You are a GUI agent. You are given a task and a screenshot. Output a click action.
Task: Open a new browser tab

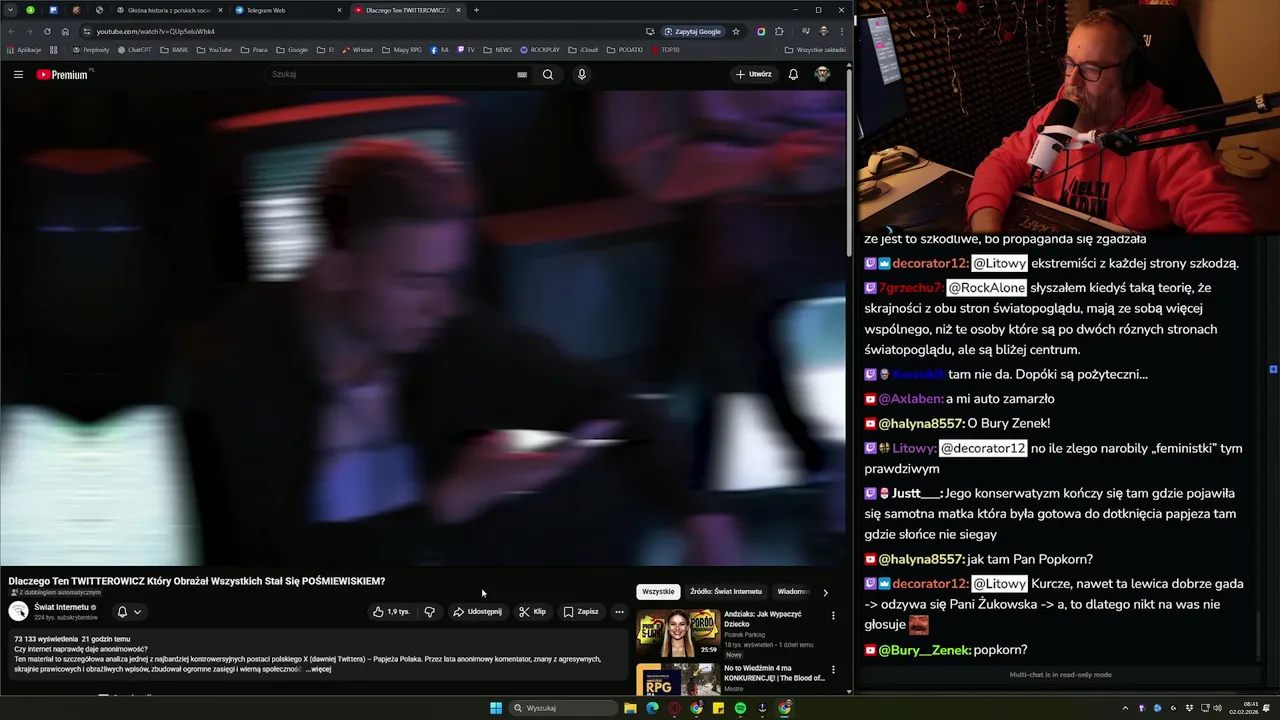tap(476, 10)
